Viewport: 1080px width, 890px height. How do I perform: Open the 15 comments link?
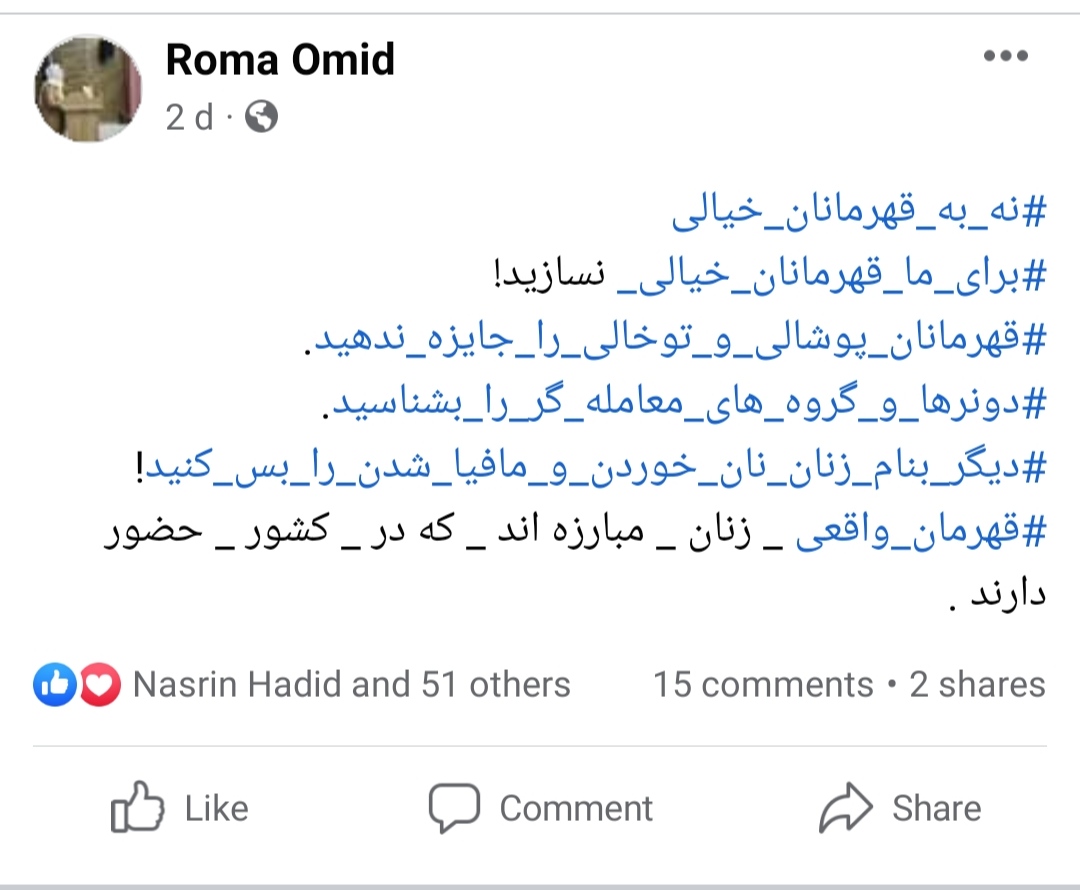tap(763, 685)
